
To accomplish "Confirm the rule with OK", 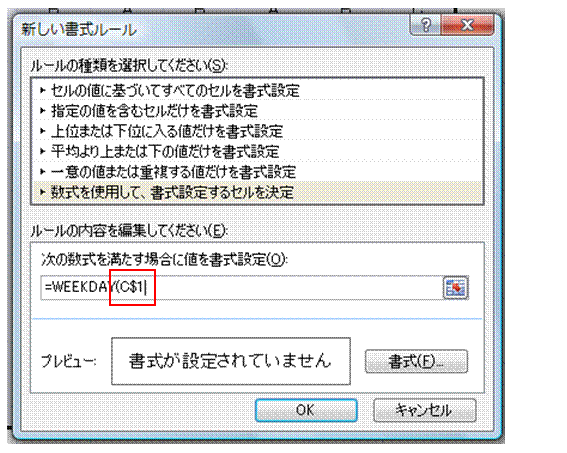I will tap(306, 410).
